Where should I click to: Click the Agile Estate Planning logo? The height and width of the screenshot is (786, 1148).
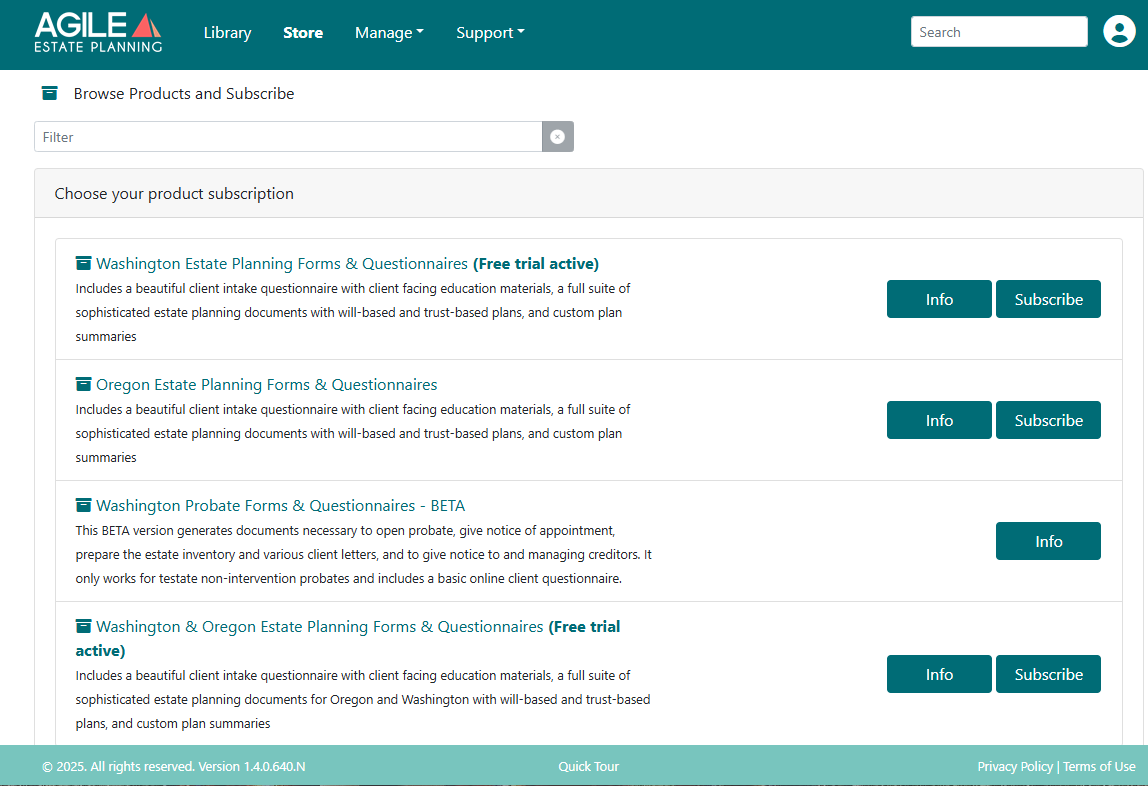[98, 33]
